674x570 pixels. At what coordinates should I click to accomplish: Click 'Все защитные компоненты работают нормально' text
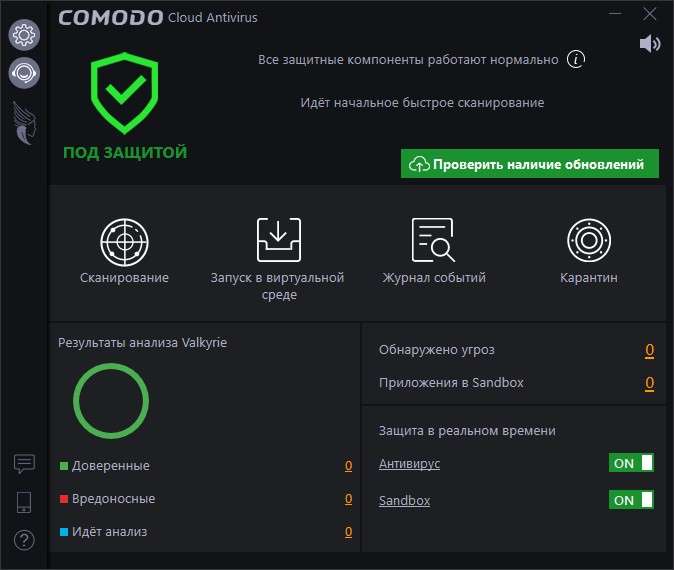click(x=408, y=60)
